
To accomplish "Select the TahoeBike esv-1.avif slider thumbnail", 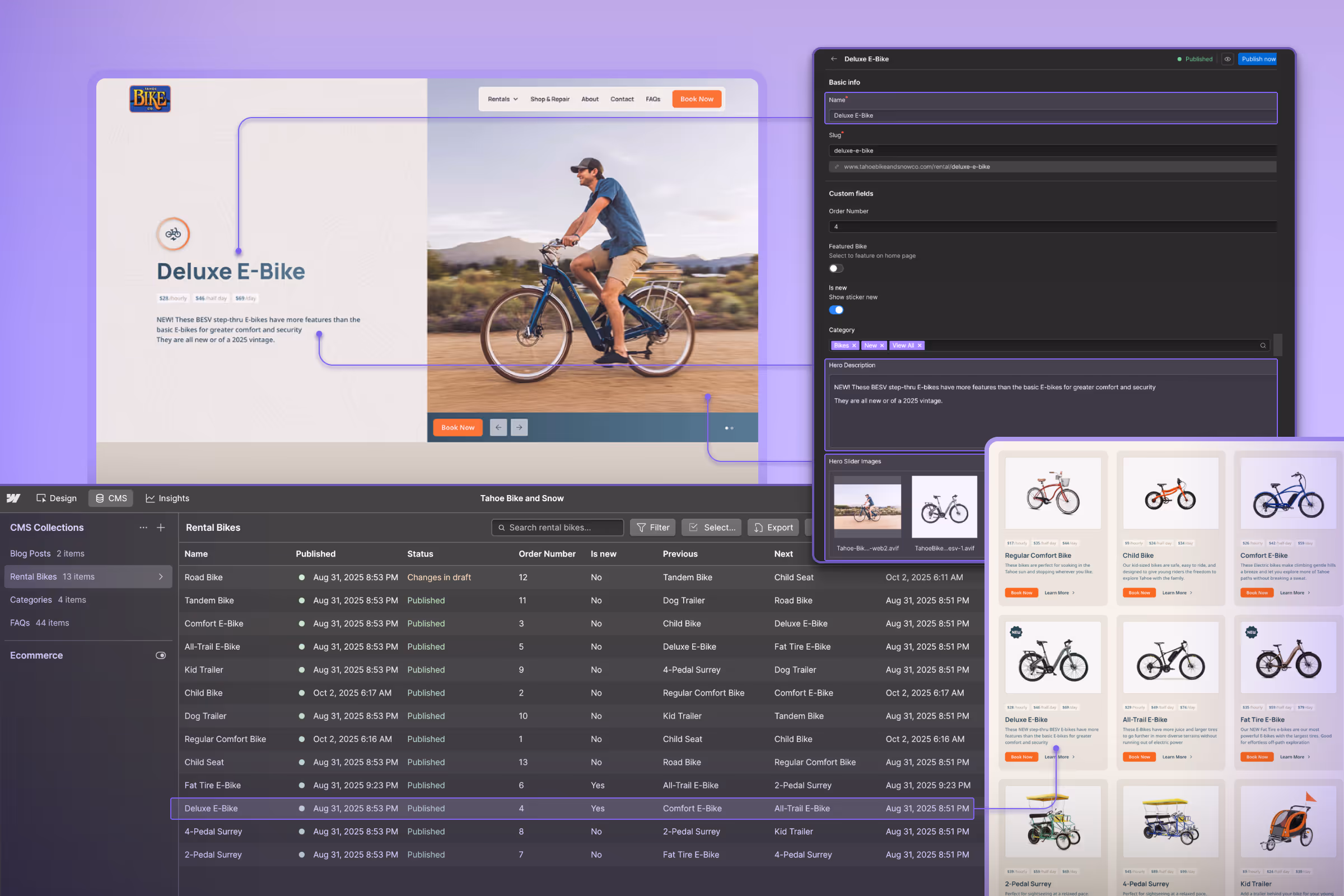I will click(944, 507).
